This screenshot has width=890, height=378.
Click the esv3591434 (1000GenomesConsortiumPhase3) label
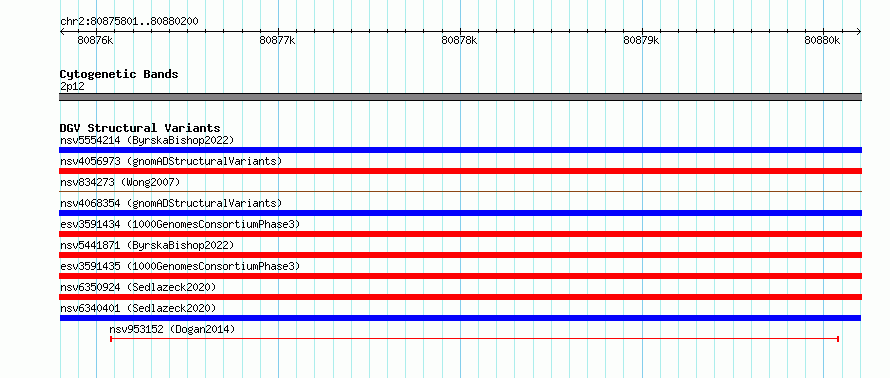[180, 224]
